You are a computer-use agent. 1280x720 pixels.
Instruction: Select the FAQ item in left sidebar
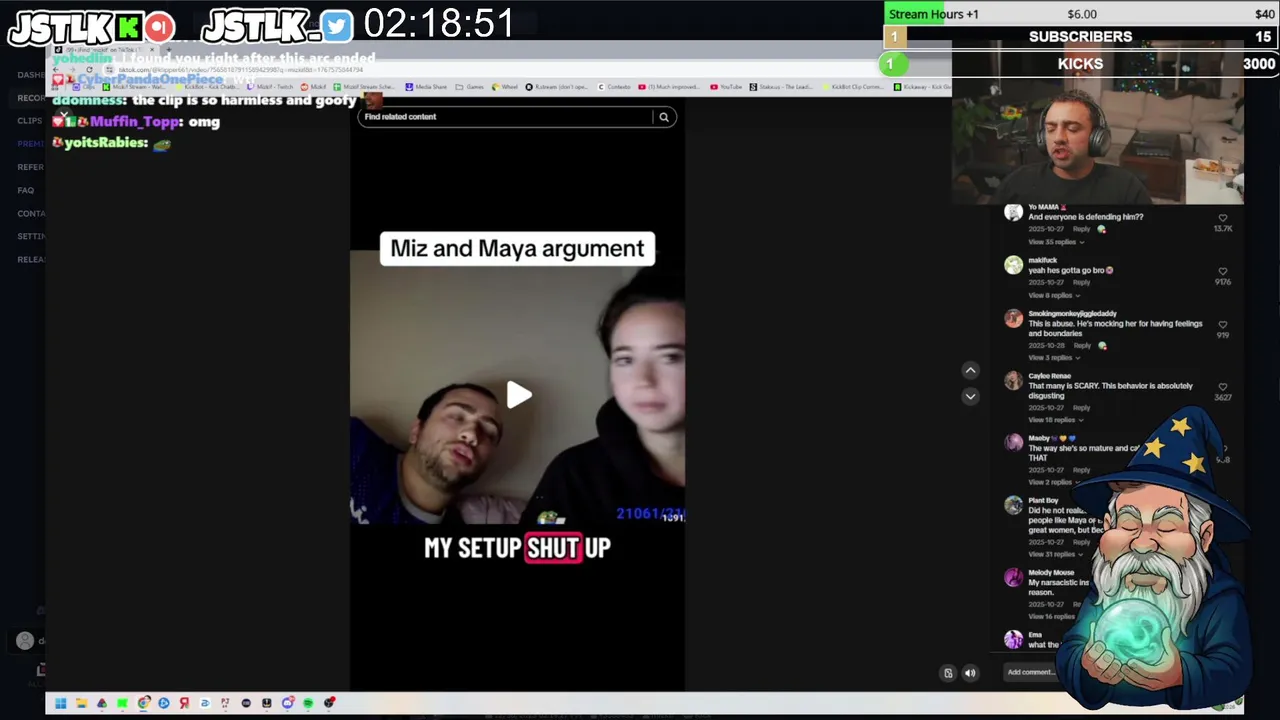[x=25, y=190]
